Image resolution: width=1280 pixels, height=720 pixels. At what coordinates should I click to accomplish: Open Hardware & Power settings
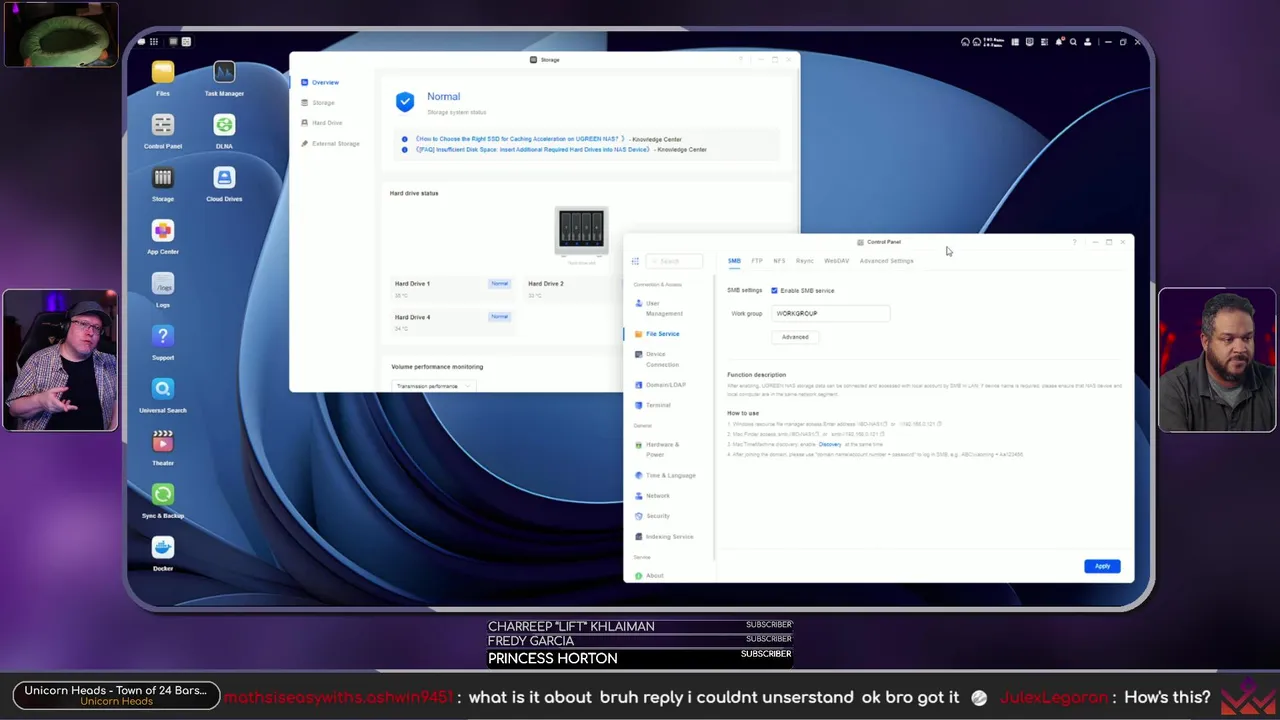click(x=661, y=449)
